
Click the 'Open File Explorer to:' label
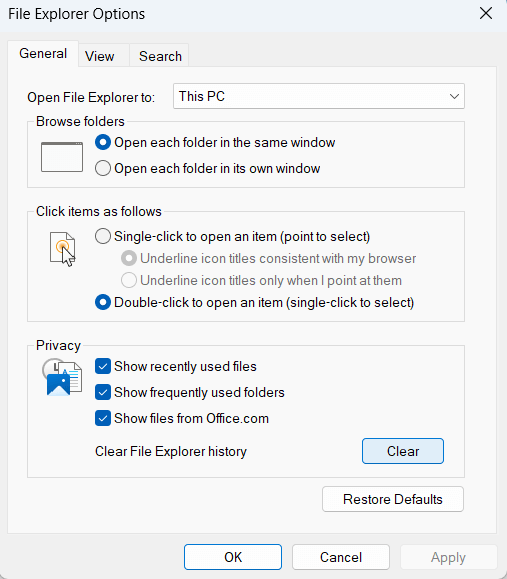coord(91,97)
